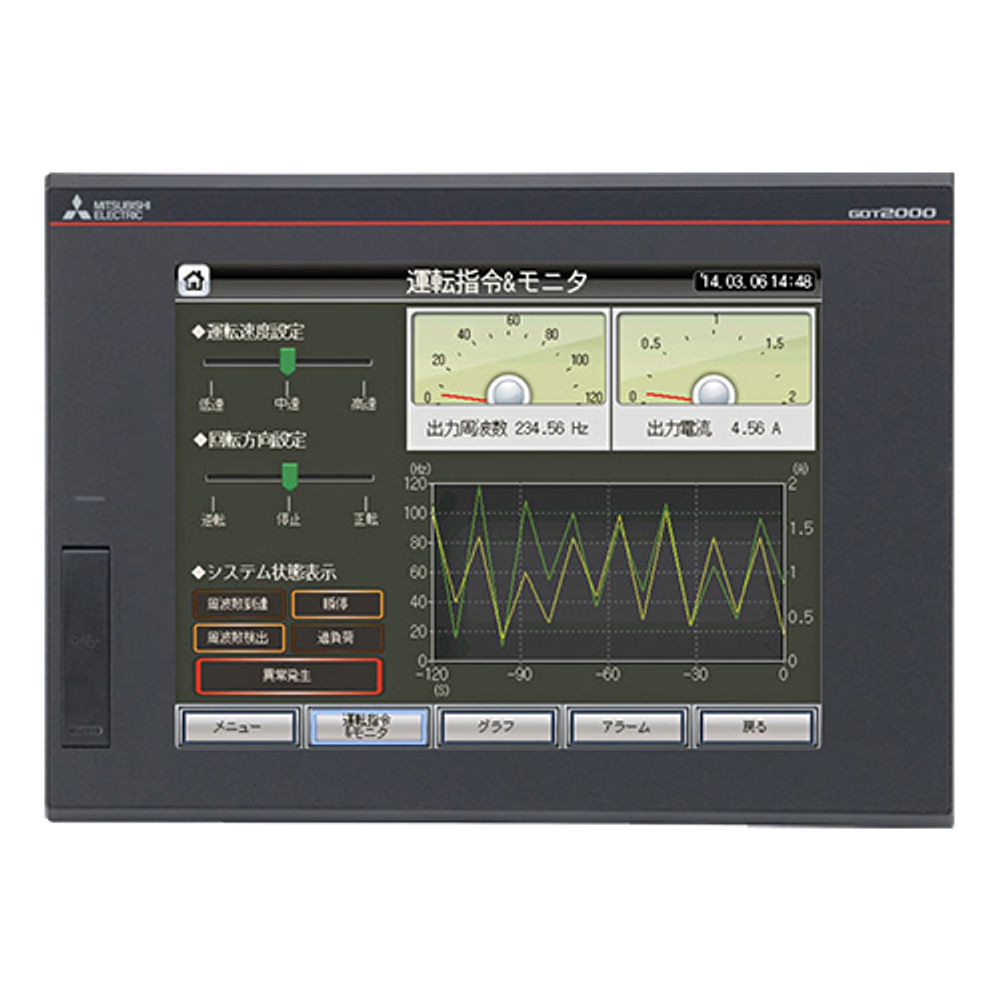Choose the 高速 position label
This screenshot has height=1000, width=1000.
pyautogui.click(x=364, y=404)
